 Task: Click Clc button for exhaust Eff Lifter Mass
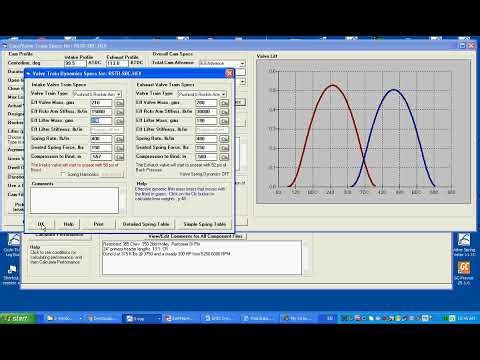[x=224, y=121]
